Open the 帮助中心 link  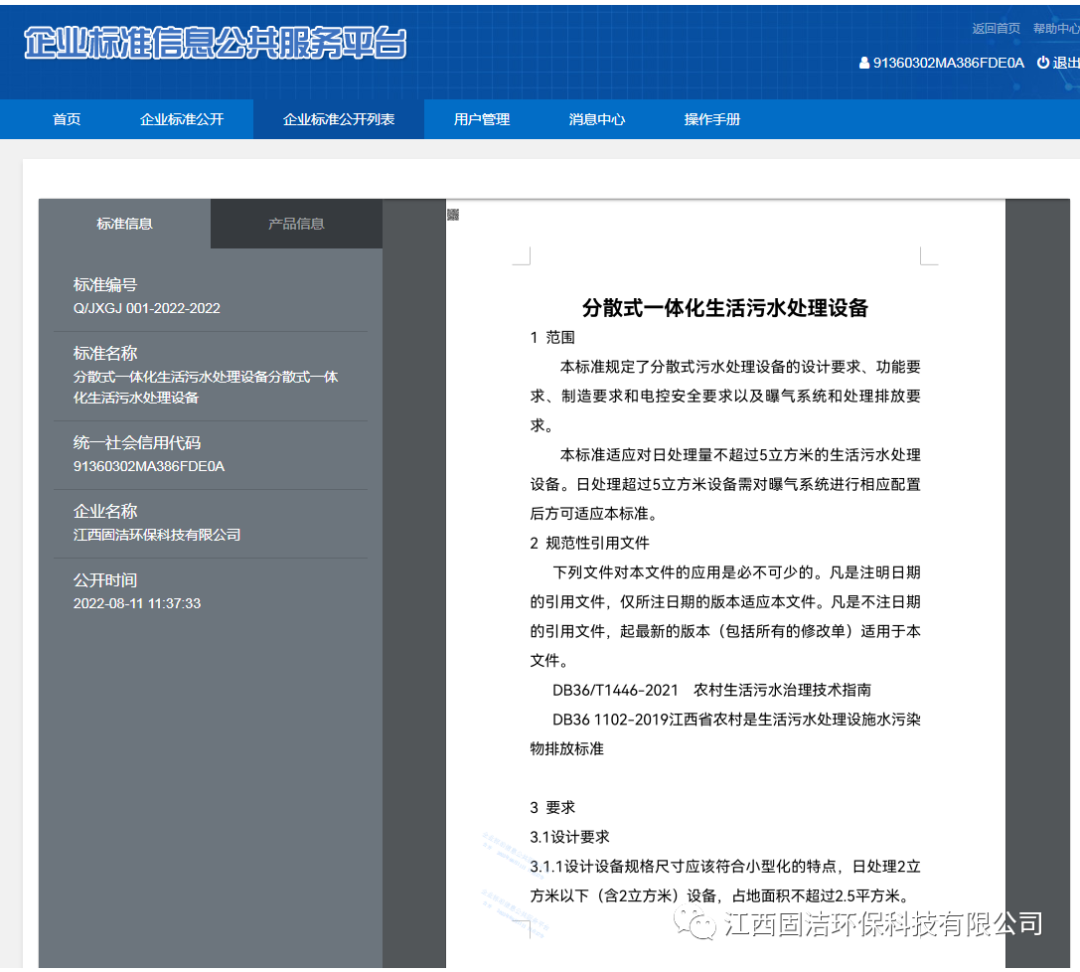[x=1056, y=28]
